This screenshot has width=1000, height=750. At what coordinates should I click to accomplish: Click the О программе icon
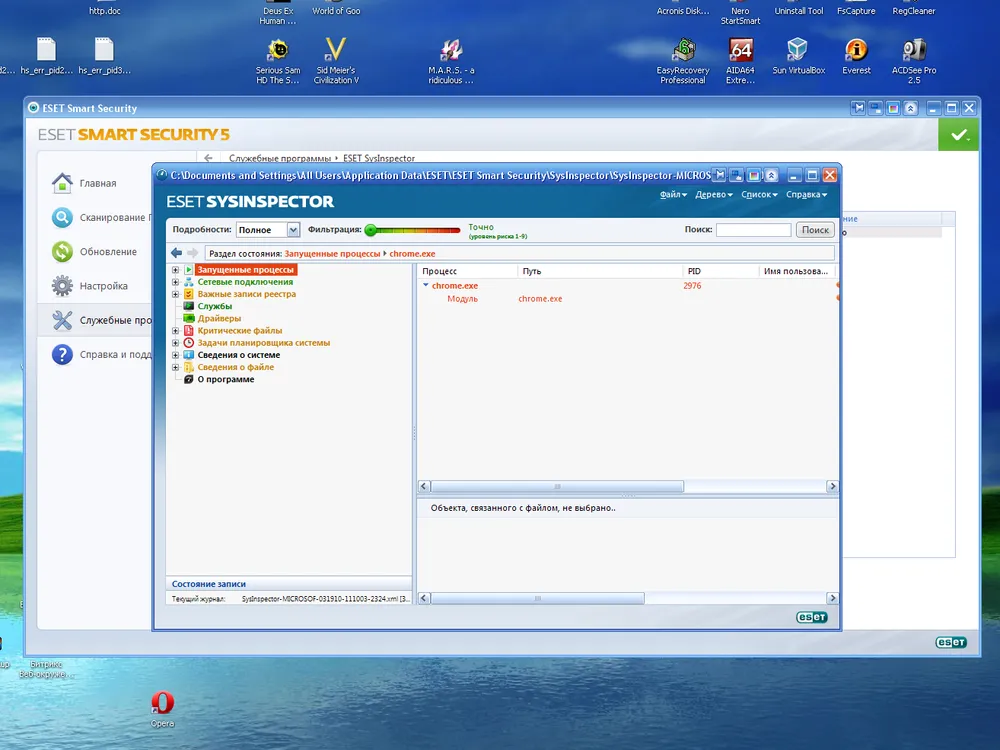click(x=188, y=380)
